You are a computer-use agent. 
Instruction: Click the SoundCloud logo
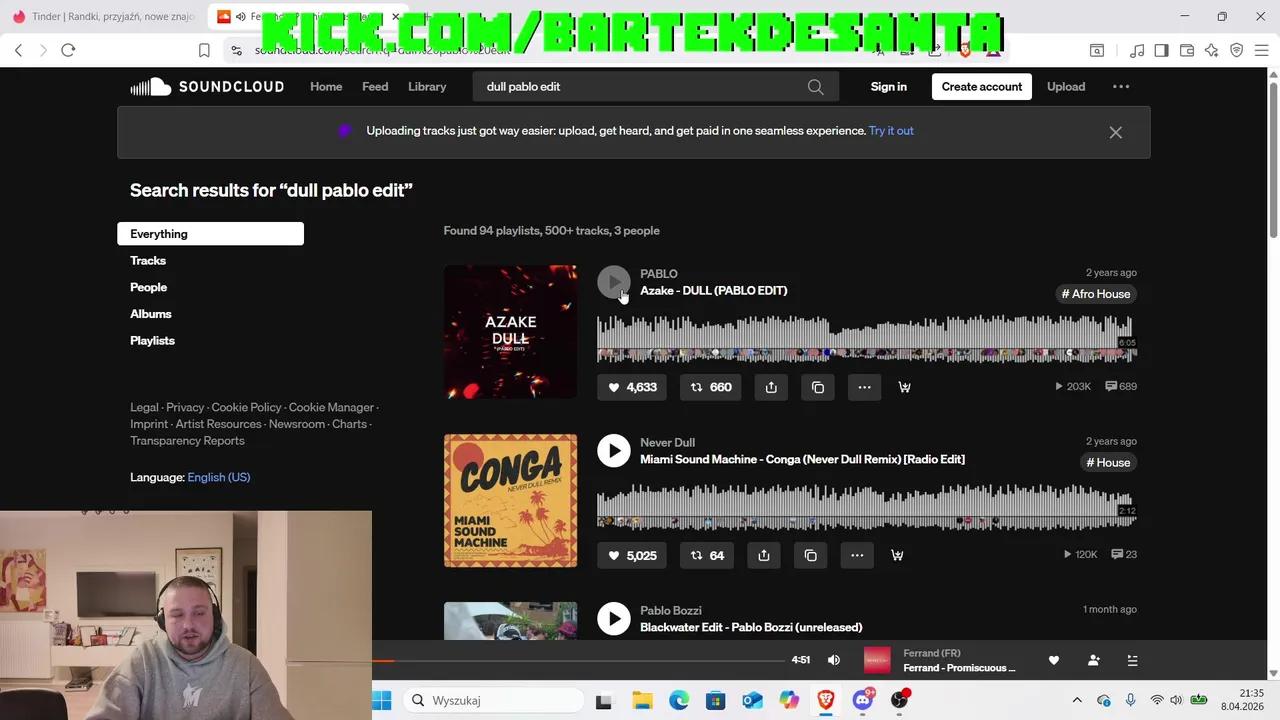point(207,87)
